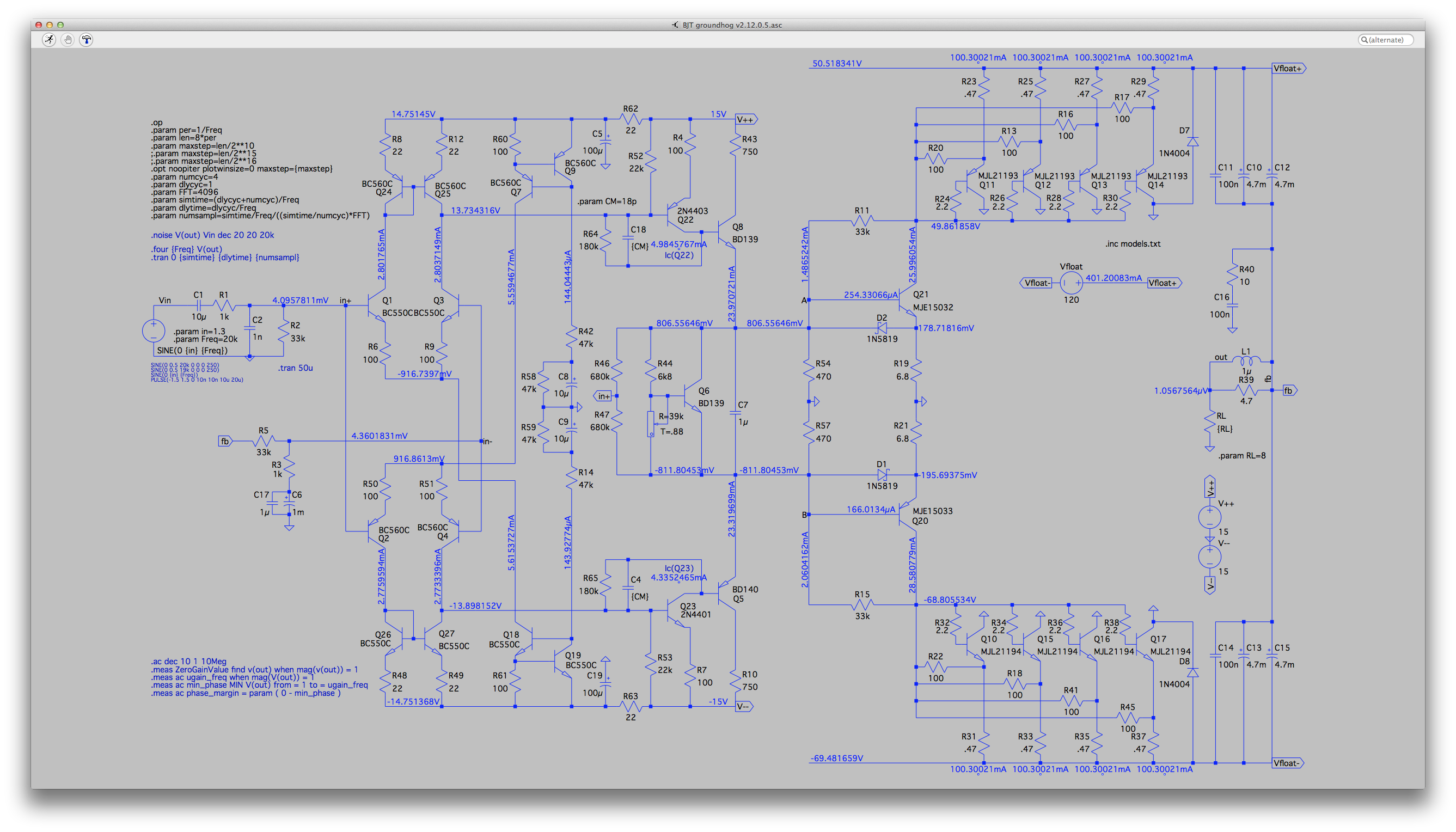Click the Vfloat- net flag at bottom right
The image size is (1456, 832).
1288,763
